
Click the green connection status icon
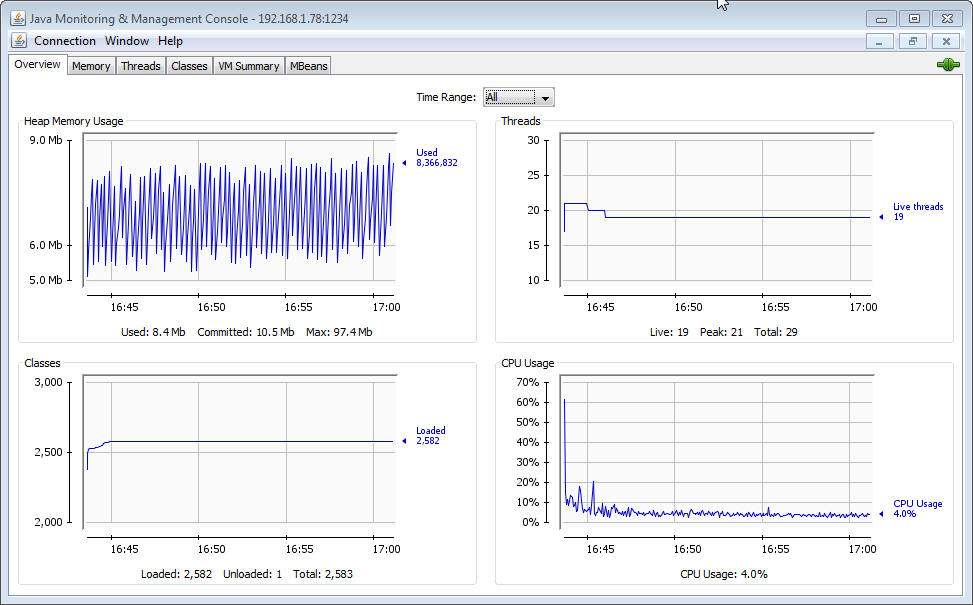(x=947, y=65)
